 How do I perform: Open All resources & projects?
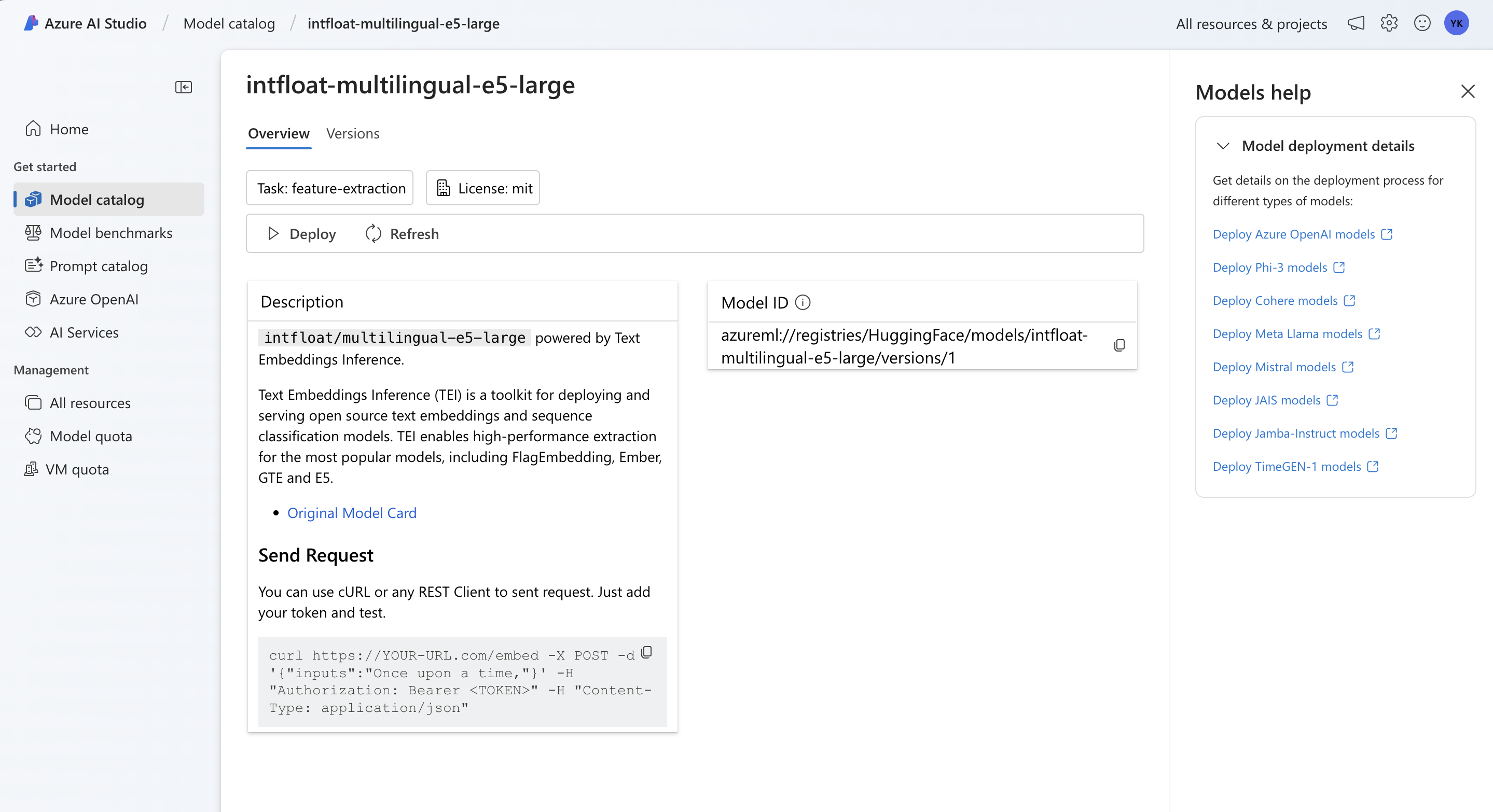pos(1251,24)
